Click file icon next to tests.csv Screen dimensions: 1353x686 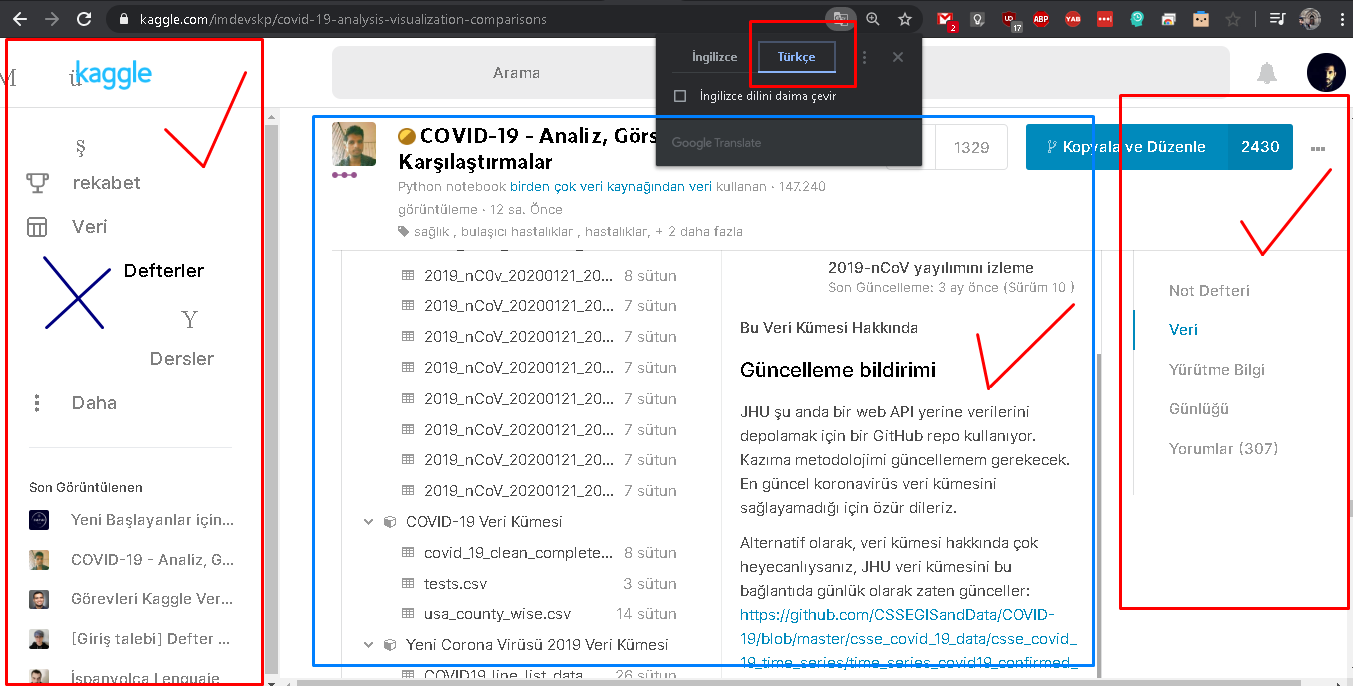pos(408,584)
